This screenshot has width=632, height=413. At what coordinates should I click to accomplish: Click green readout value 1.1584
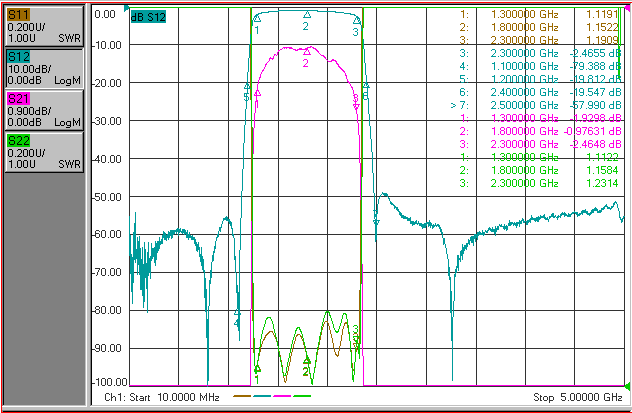click(601, 170)
